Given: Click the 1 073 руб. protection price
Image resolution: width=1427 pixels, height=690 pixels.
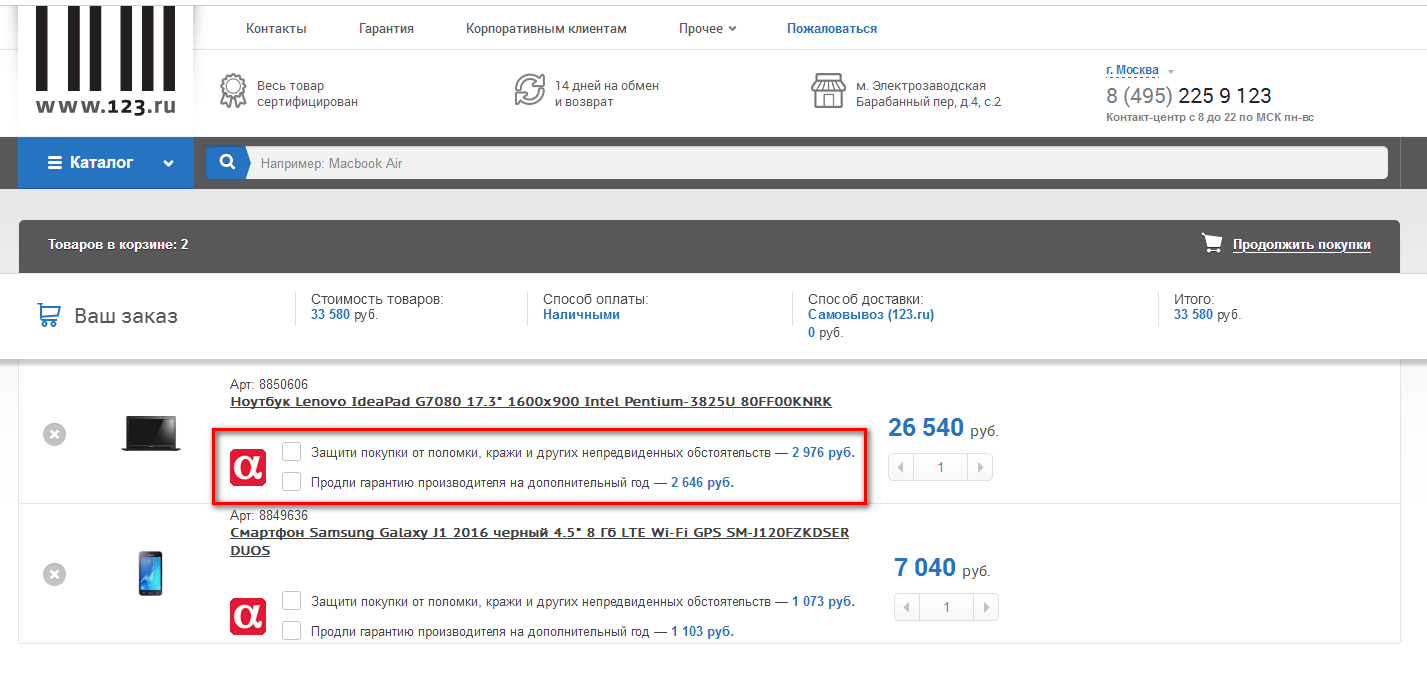Looking at the screenshot, I should 823,601.
